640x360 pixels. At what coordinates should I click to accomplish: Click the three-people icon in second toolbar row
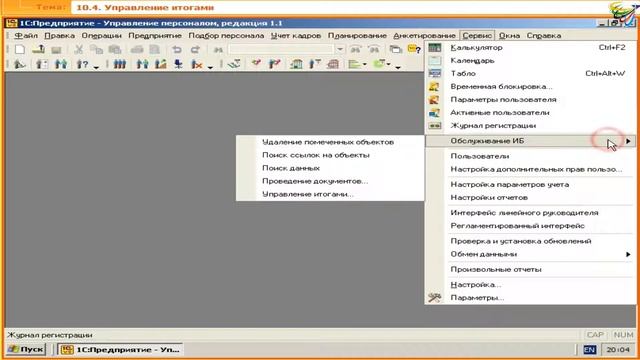[120, 64]
